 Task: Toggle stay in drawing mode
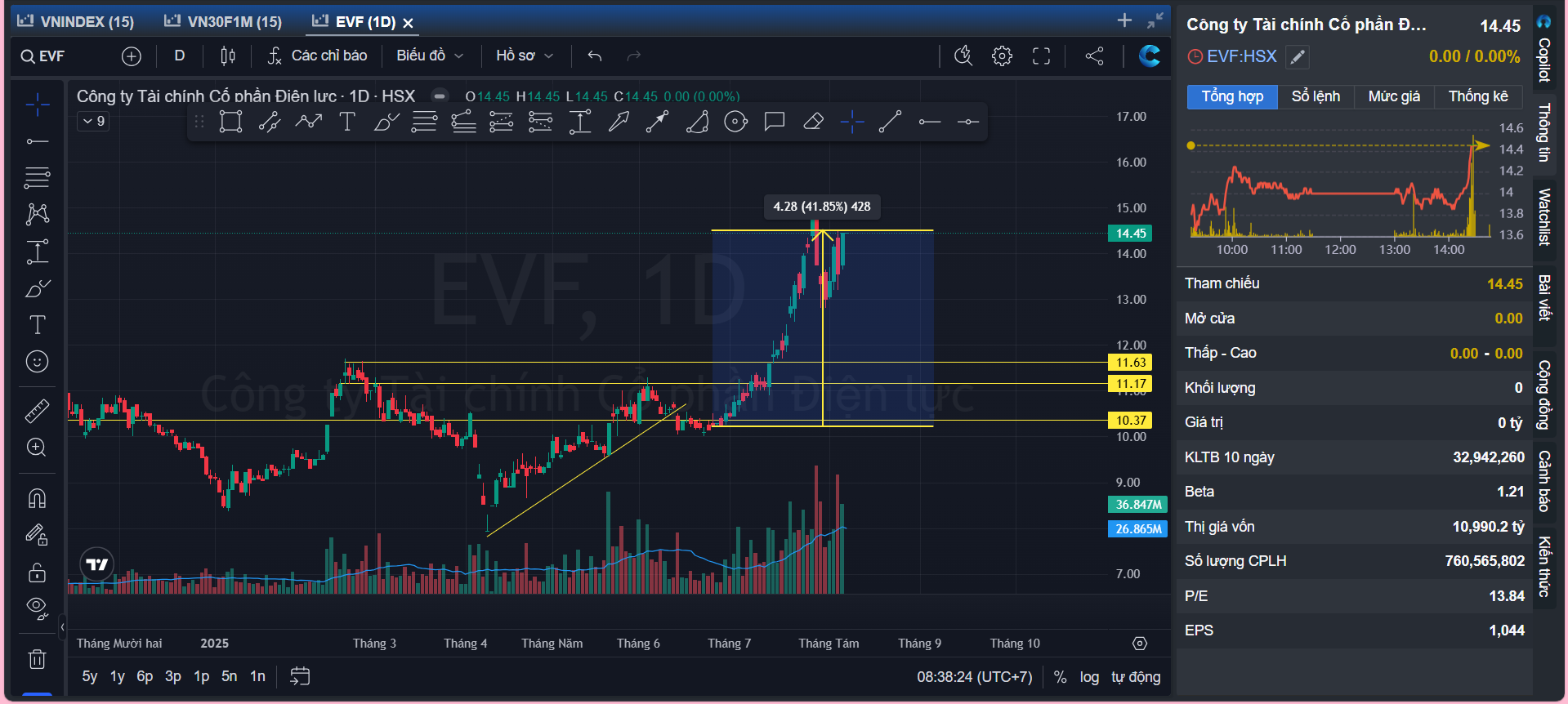click(37, 535)
